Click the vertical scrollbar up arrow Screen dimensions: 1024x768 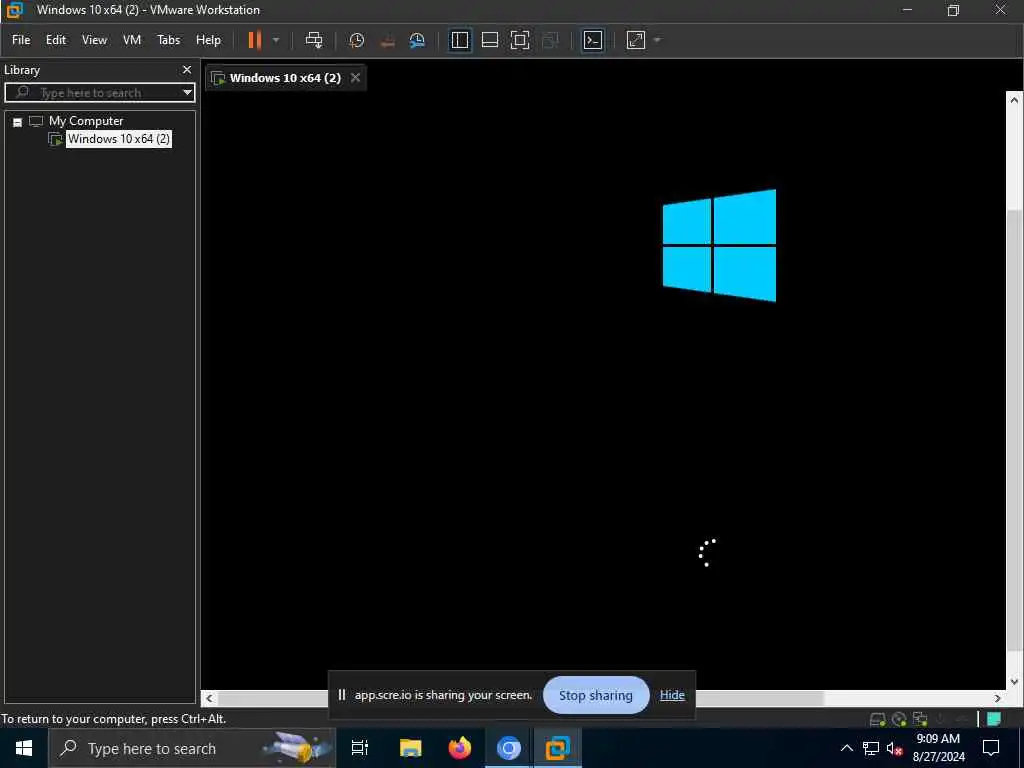pyautogui.click(x=1014, y=101)
